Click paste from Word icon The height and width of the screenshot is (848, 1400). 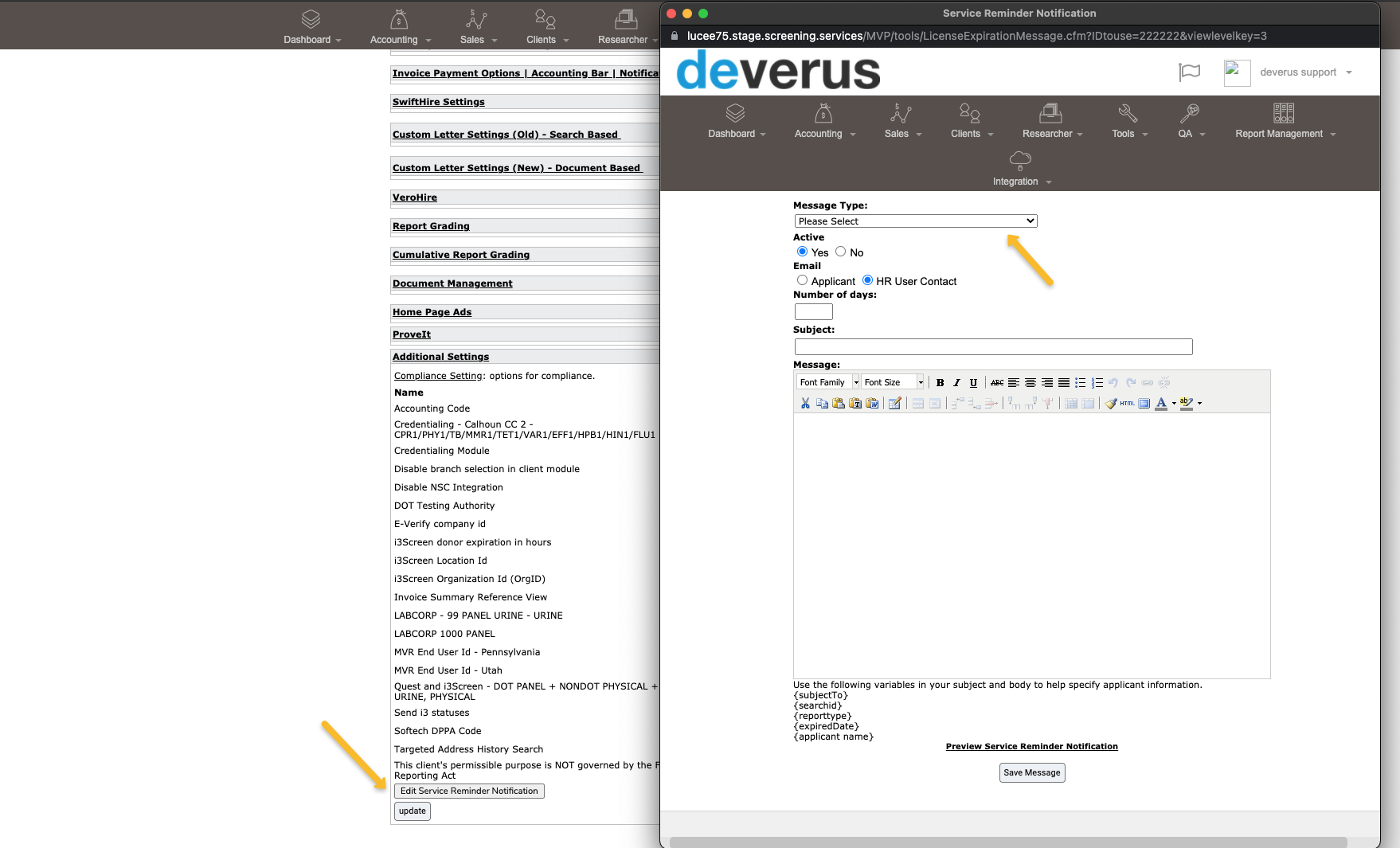[872, 403]
